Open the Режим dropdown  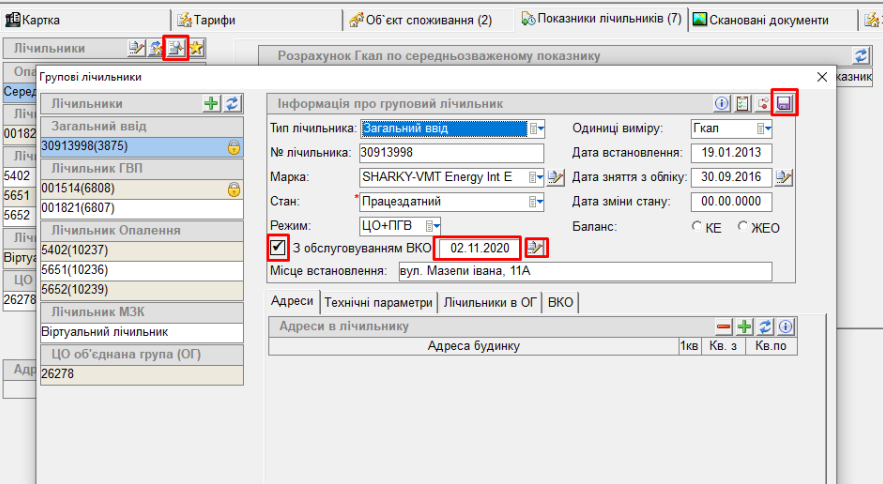tap(433, 225)
